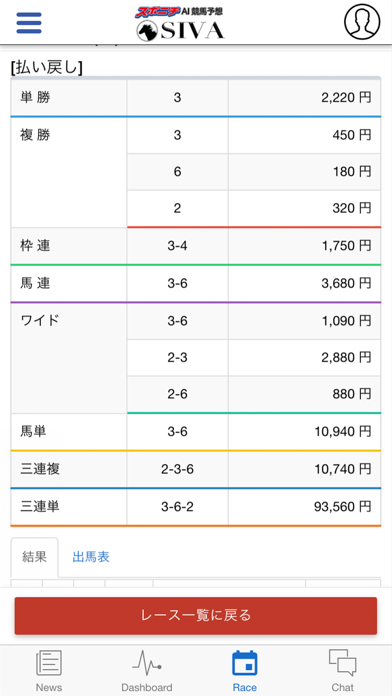Open the hamburger menu
The height and width of the screenshot is (696, 392).
tap(29, 23)
